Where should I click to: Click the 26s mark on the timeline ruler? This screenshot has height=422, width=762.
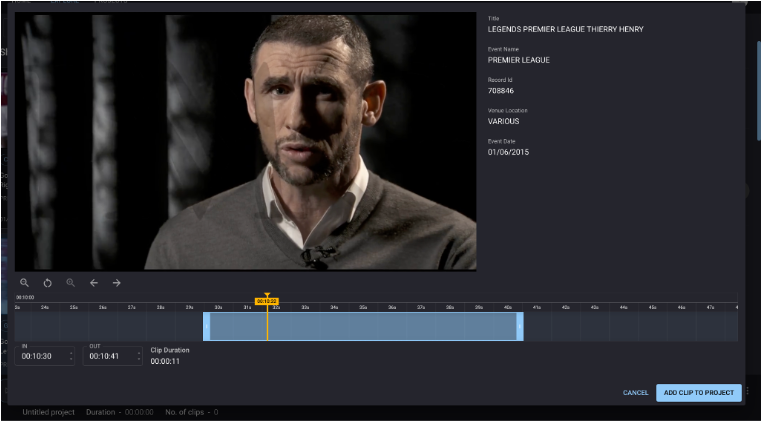click(x=103, y=307)
